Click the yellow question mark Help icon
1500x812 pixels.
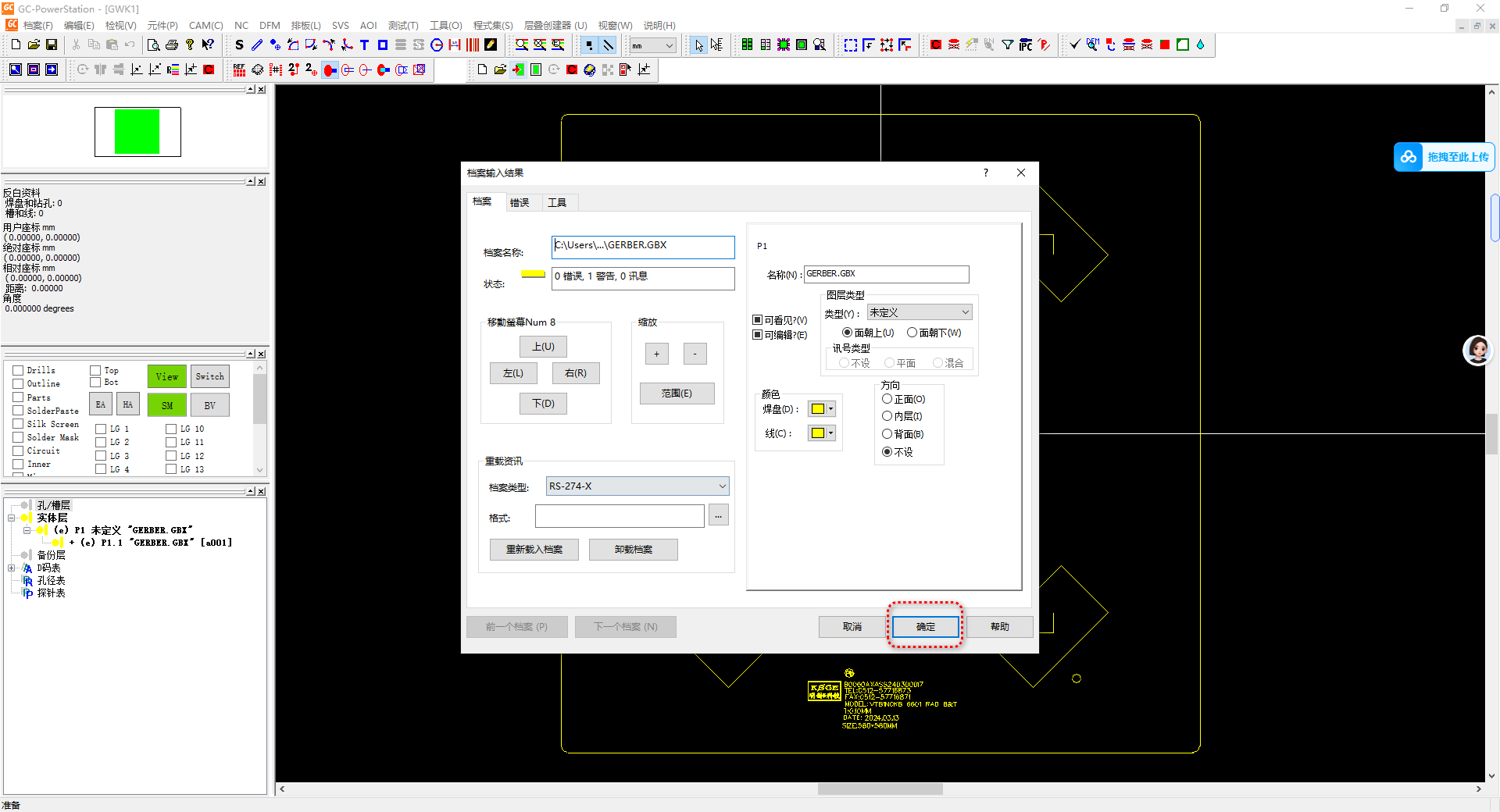[190, 45]
